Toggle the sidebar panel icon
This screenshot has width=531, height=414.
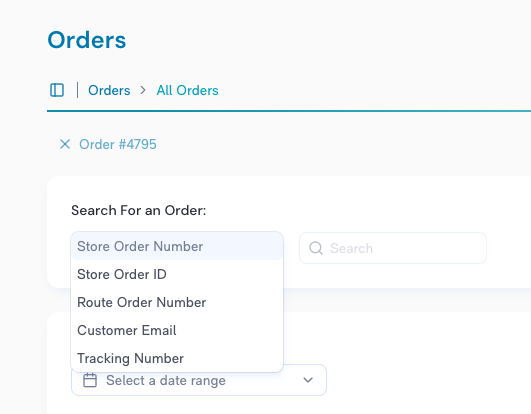coord(57,90)
